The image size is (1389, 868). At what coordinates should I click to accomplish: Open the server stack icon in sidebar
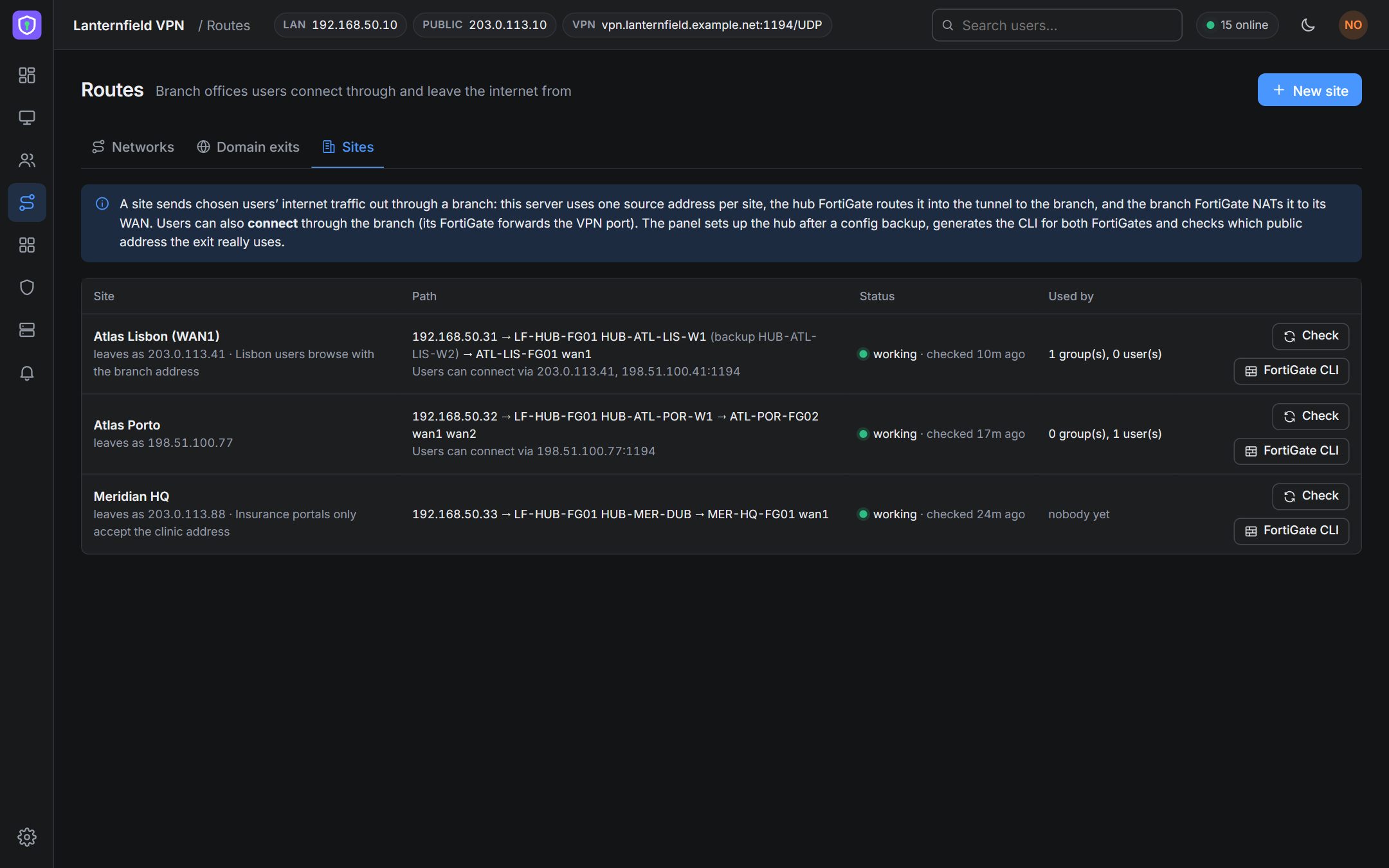click(26, 330)
